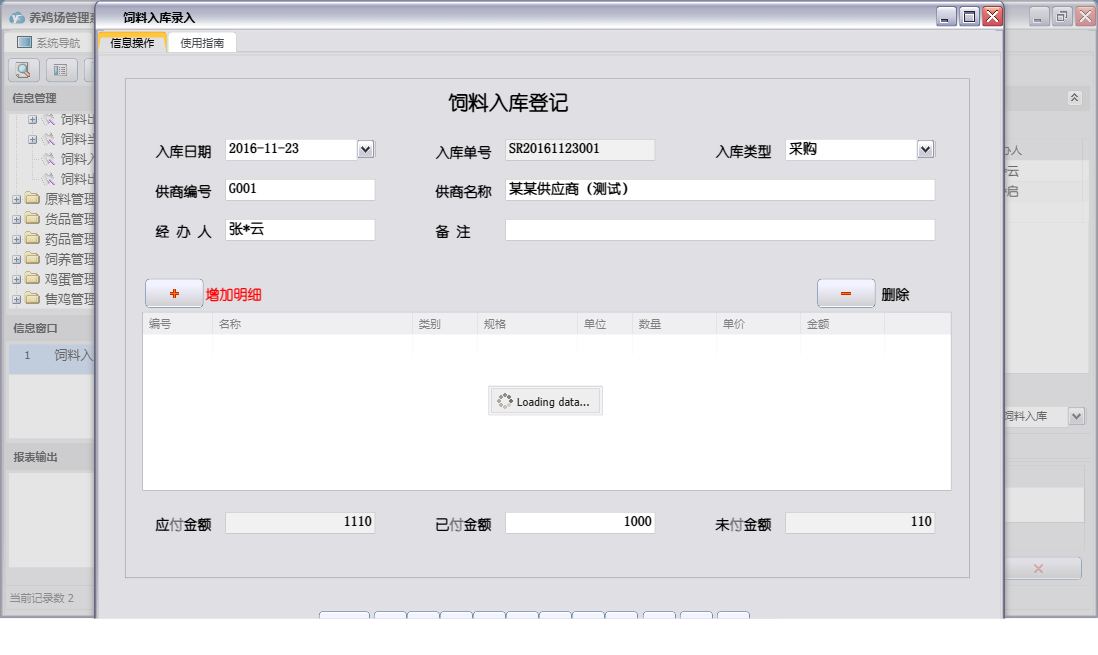Click the 原料管理 folder icon

coord(33,199)
